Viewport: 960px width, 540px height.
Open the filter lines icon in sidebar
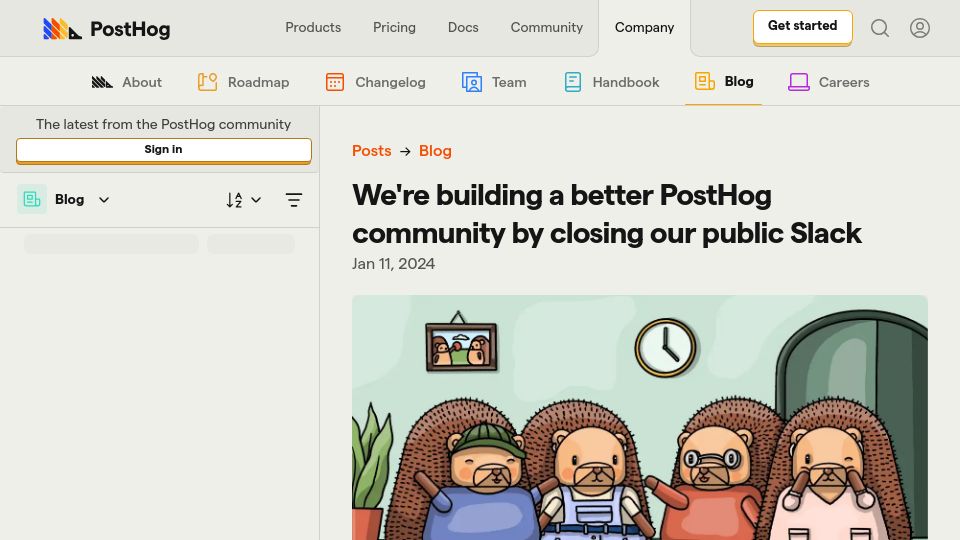click(x=294, y=200)
